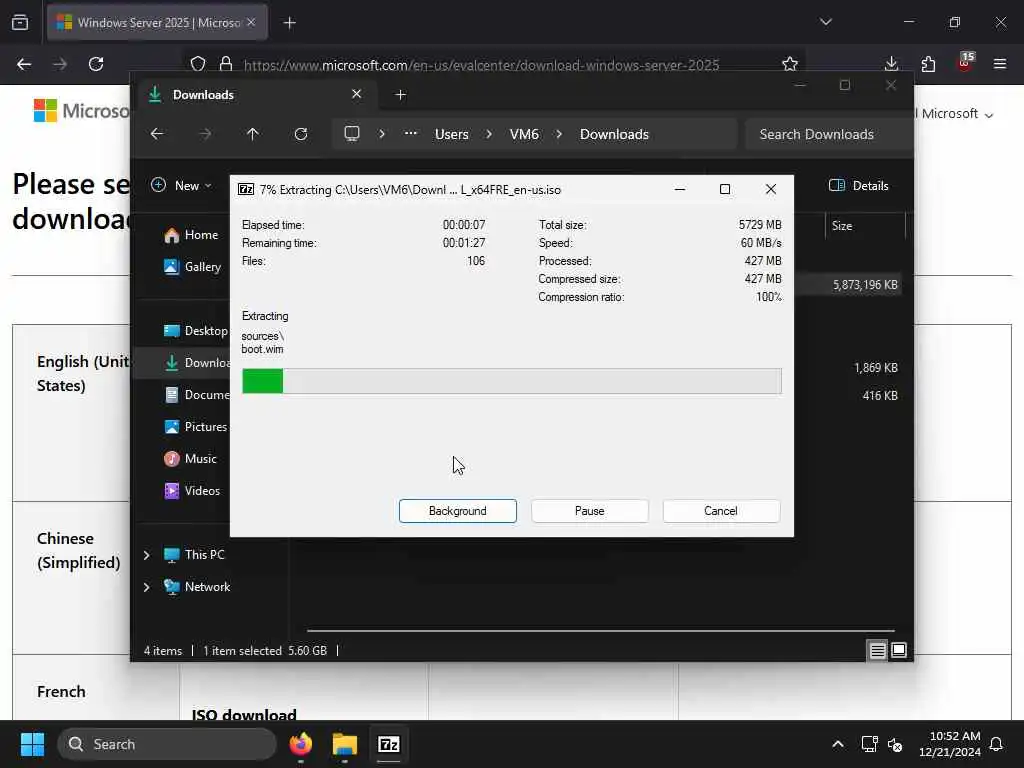Expand chevron after the PC icon
The width and height of the screenshot is (1024, 768).
382,134
